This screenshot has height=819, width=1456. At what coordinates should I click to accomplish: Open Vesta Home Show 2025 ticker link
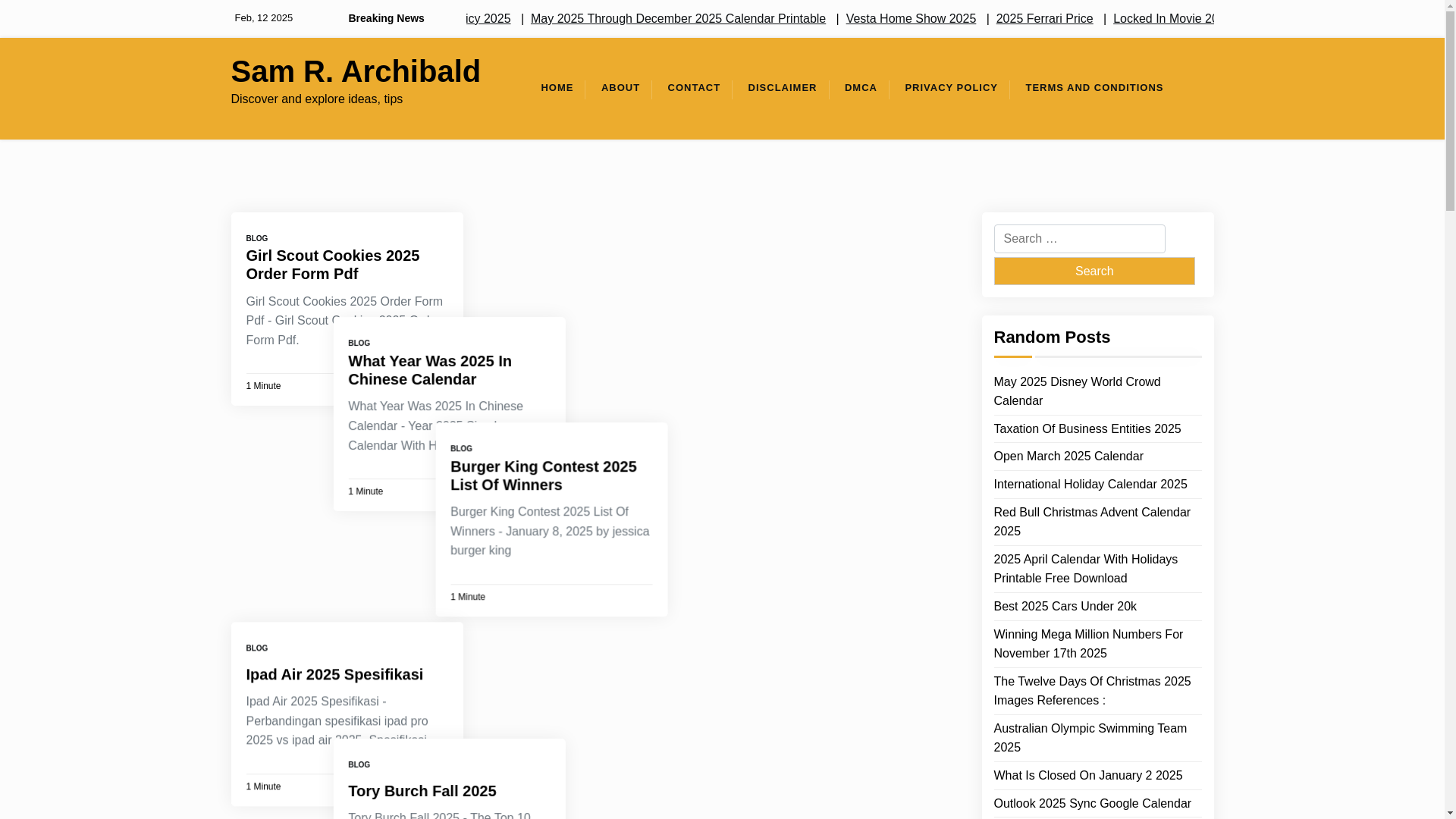[911, 18]
